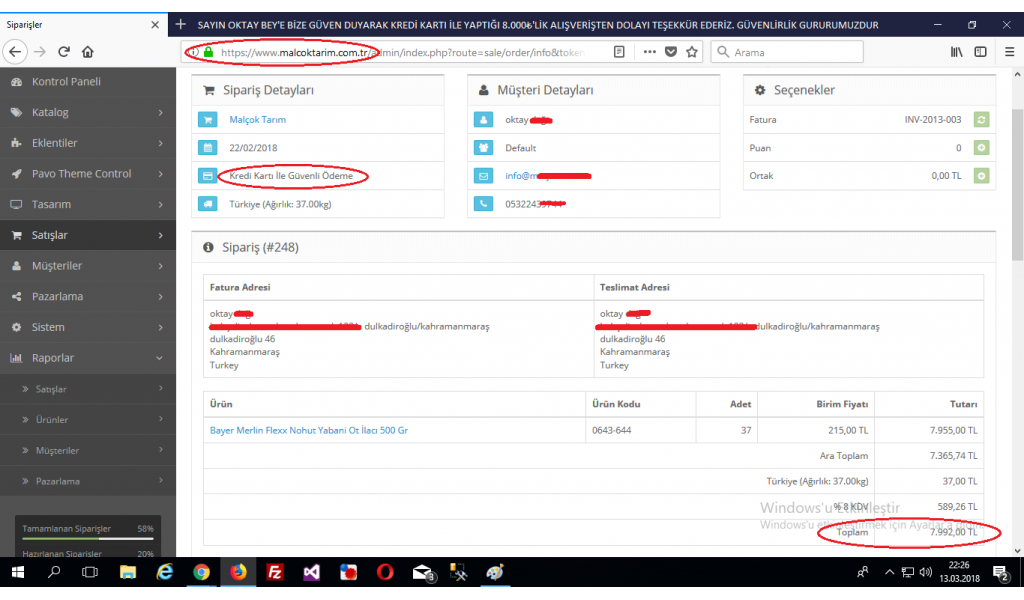This screenshot has height=600, width=1024.
Task: Open a new tab with plus icon
Action: [181, 24]
